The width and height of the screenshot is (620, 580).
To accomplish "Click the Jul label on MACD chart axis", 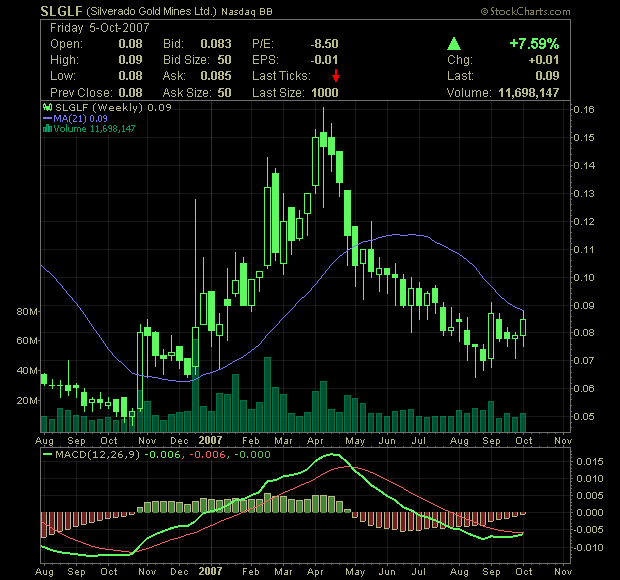I will (418, 572).
